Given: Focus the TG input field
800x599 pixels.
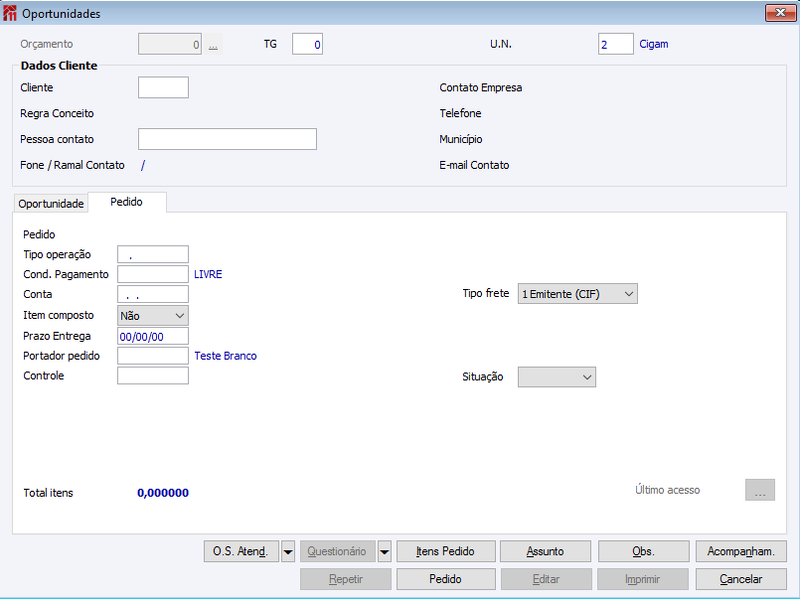Looking at the screenshot, I should point(307,44).
